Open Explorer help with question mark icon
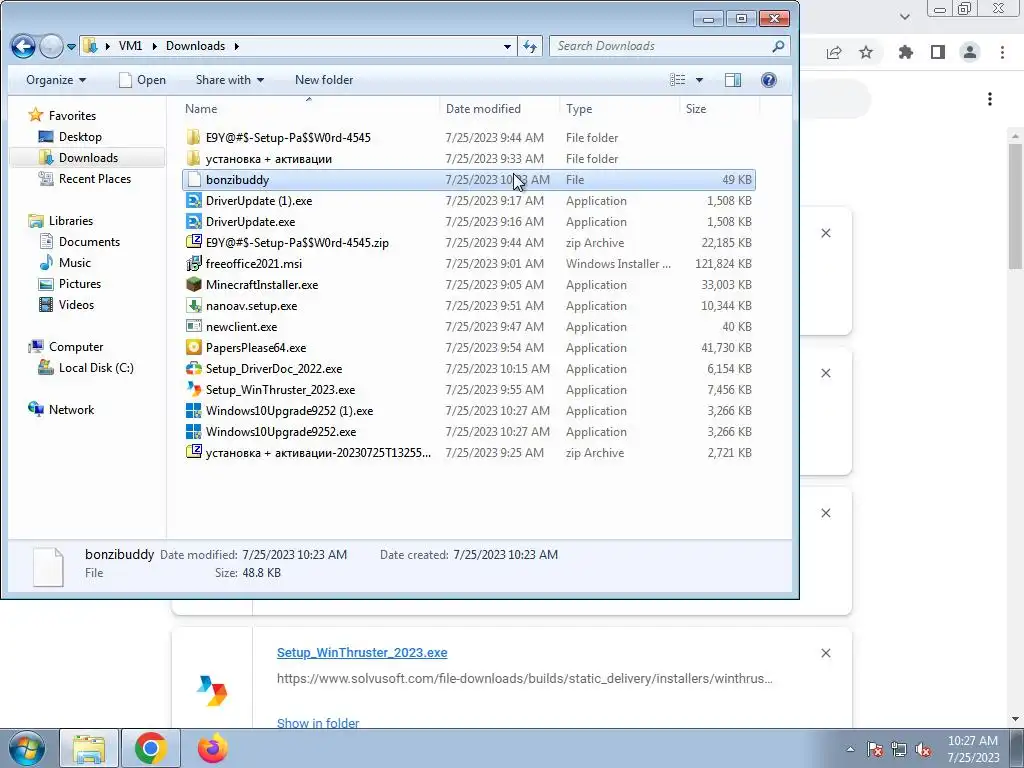1024x768 pixels. [x=769, y=80]
